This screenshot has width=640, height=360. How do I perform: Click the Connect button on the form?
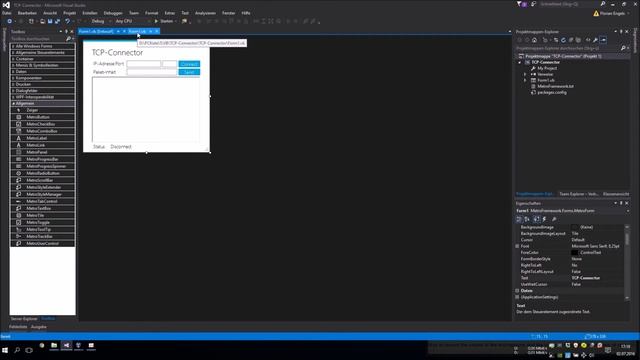click(x=189, y=64)
